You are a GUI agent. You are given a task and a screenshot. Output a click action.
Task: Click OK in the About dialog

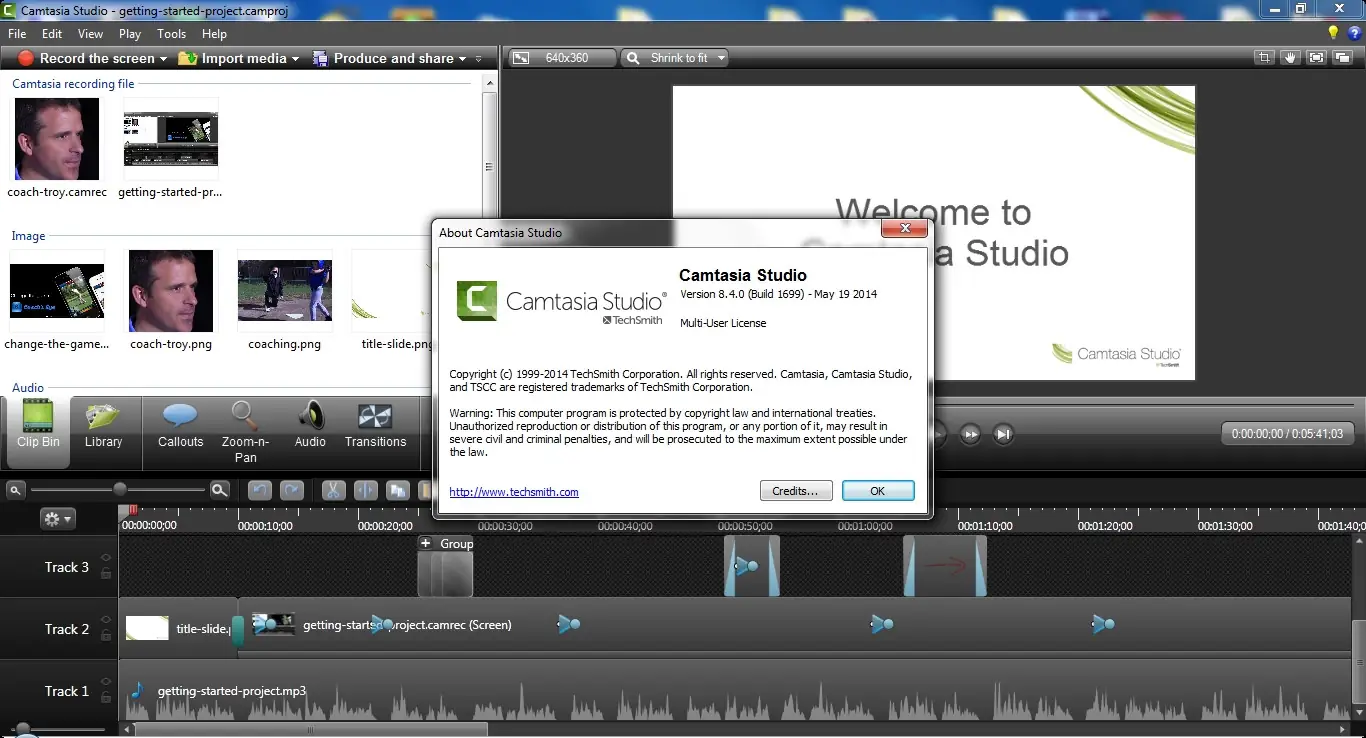pos(878,491)
